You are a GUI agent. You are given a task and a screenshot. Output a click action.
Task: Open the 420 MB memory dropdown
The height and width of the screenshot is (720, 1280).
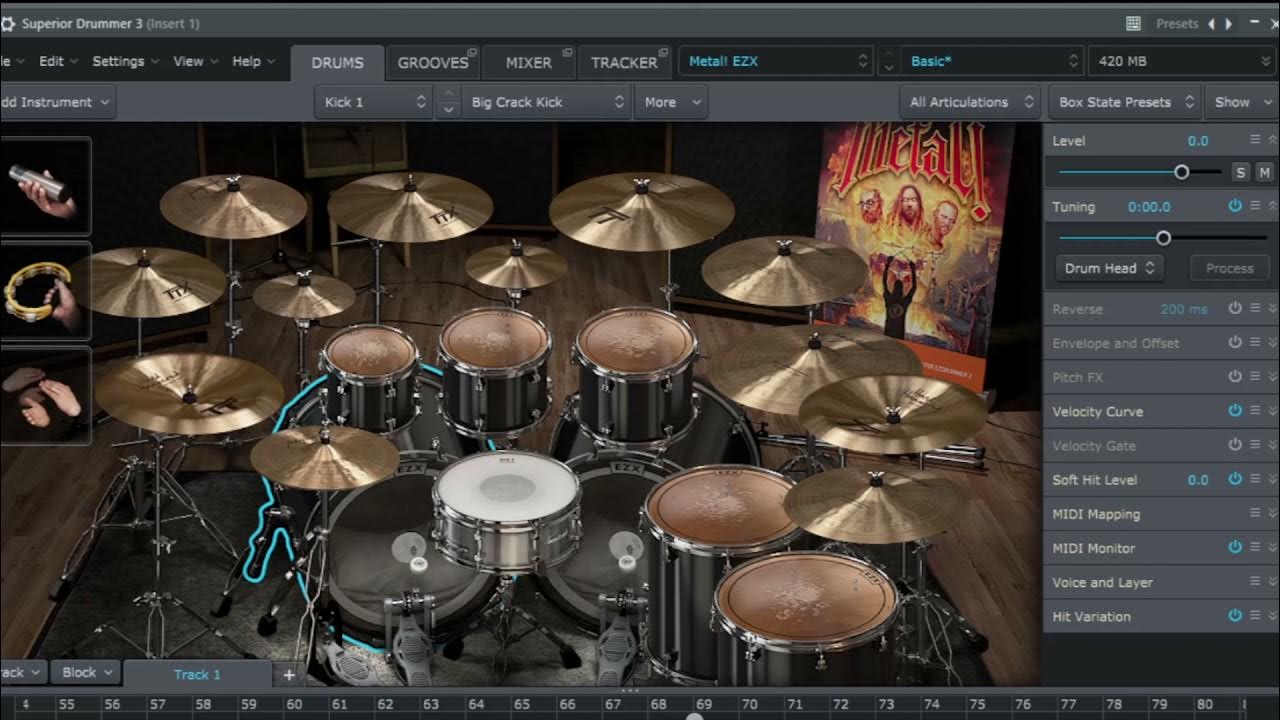pos(1183,61)
